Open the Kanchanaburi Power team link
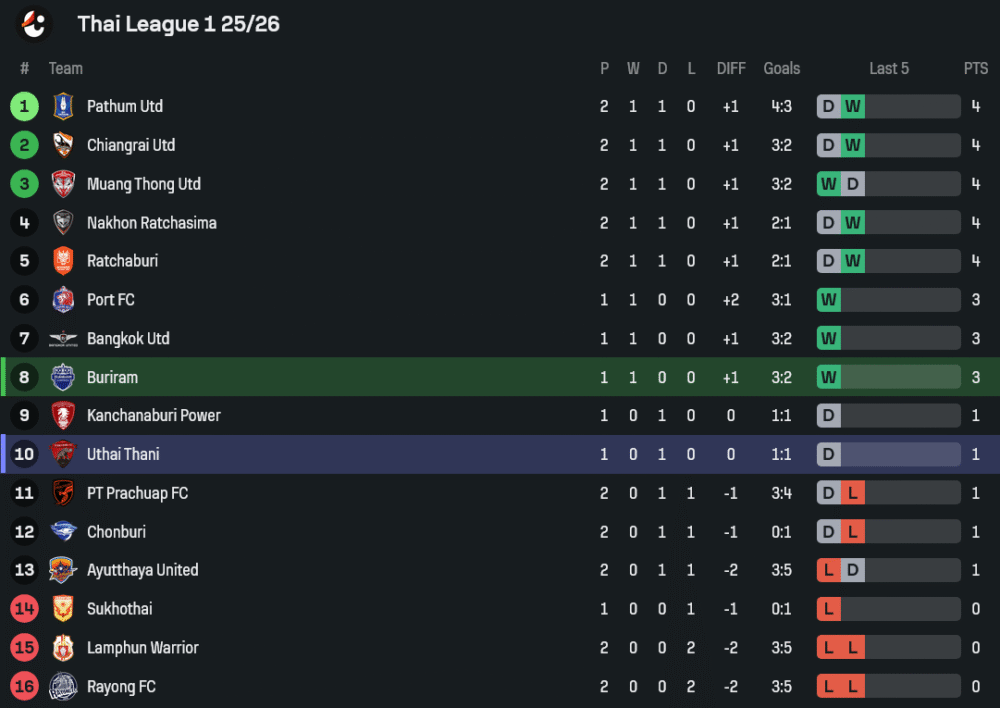The image size is (1000, 708). pyautogui.click(x=153, y=416)
